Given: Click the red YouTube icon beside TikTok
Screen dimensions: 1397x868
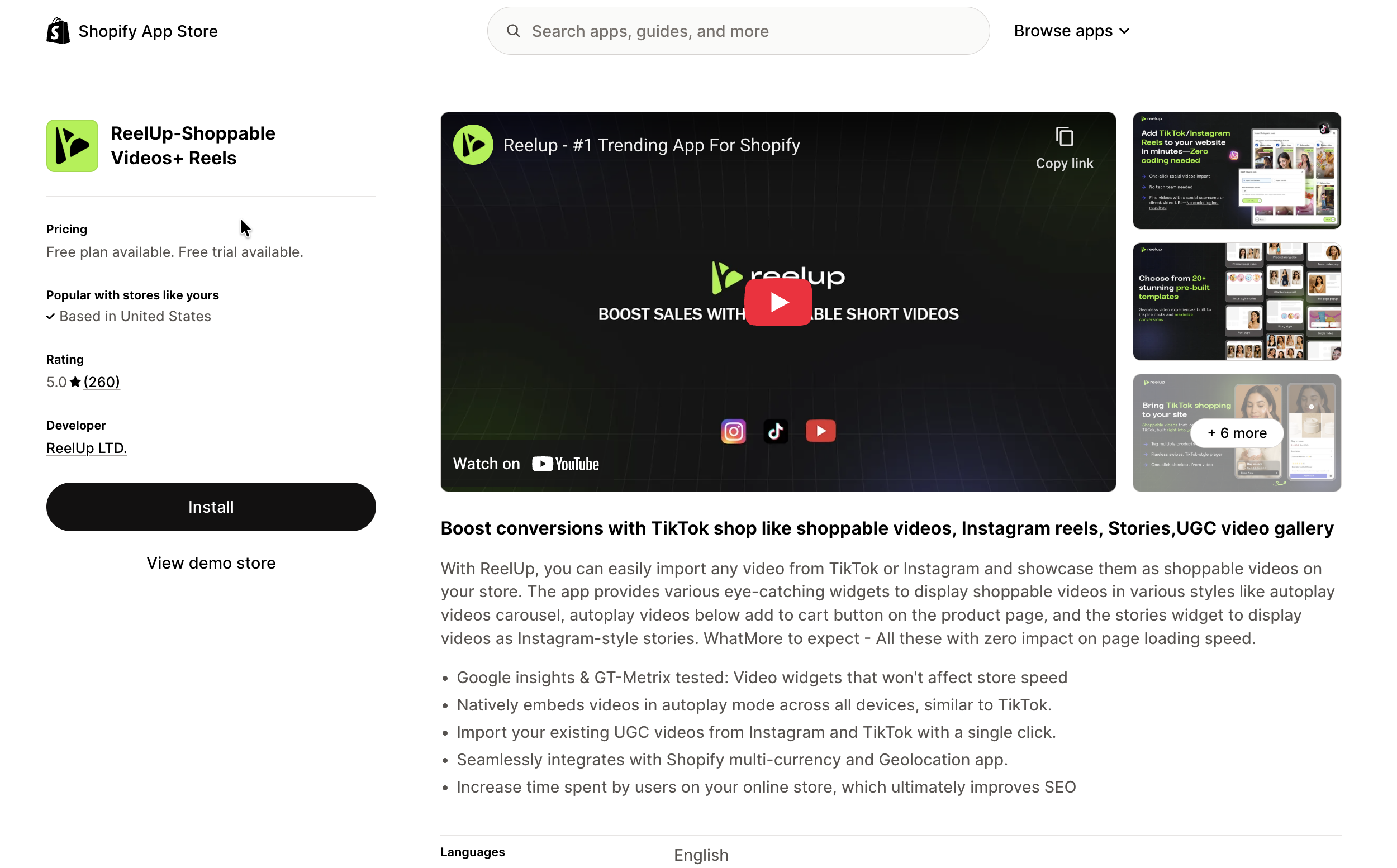Looking at the screenshot, I should (820, 431).
